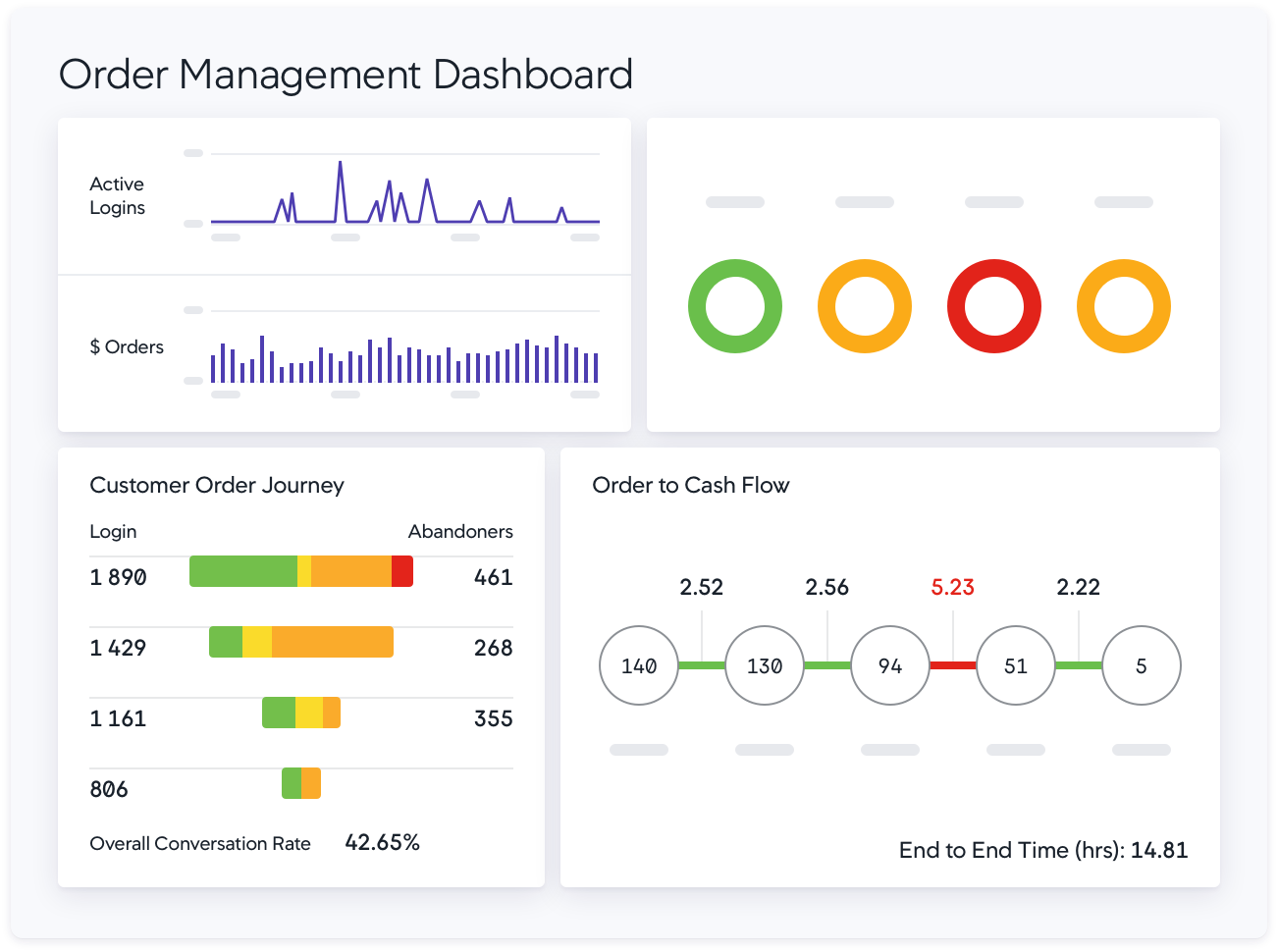Click orange segment of the 1 429 funnel bar
The image size is (1278, 952).
point(333,642)
